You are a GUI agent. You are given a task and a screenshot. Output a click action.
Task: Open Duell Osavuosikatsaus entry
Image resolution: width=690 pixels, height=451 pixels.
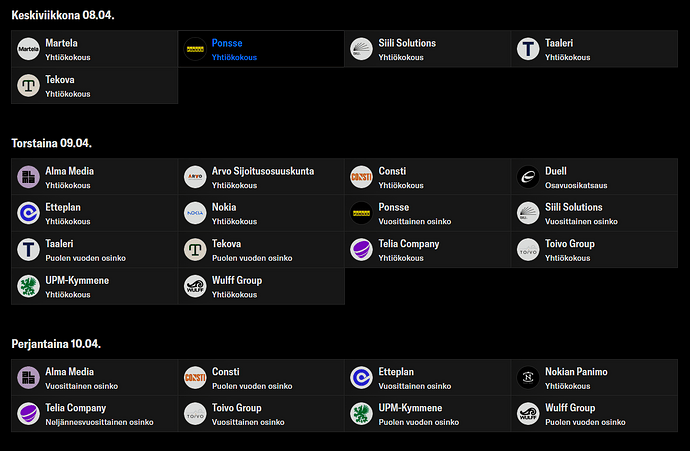[595, 177]
